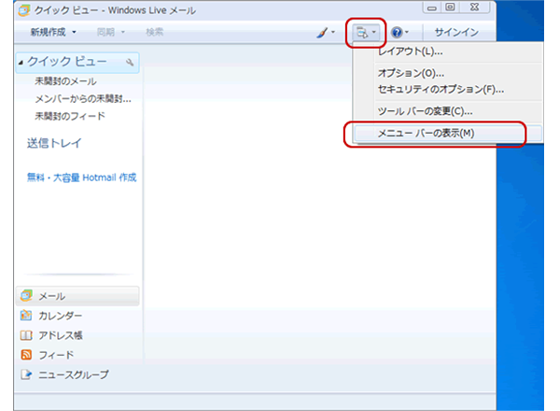Open the menus icon dropdown in toolbar
The image size is (560, 411).
366,32
